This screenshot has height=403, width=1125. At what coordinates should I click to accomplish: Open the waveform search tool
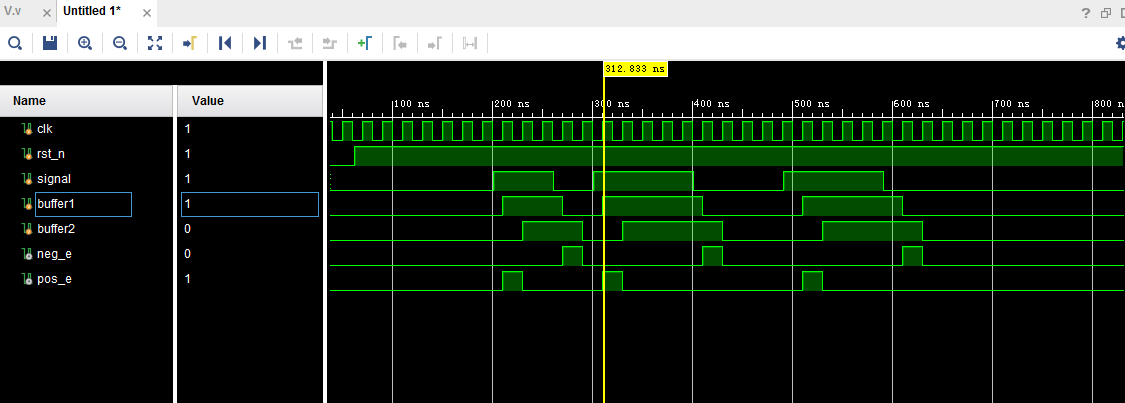pos(14,43)
